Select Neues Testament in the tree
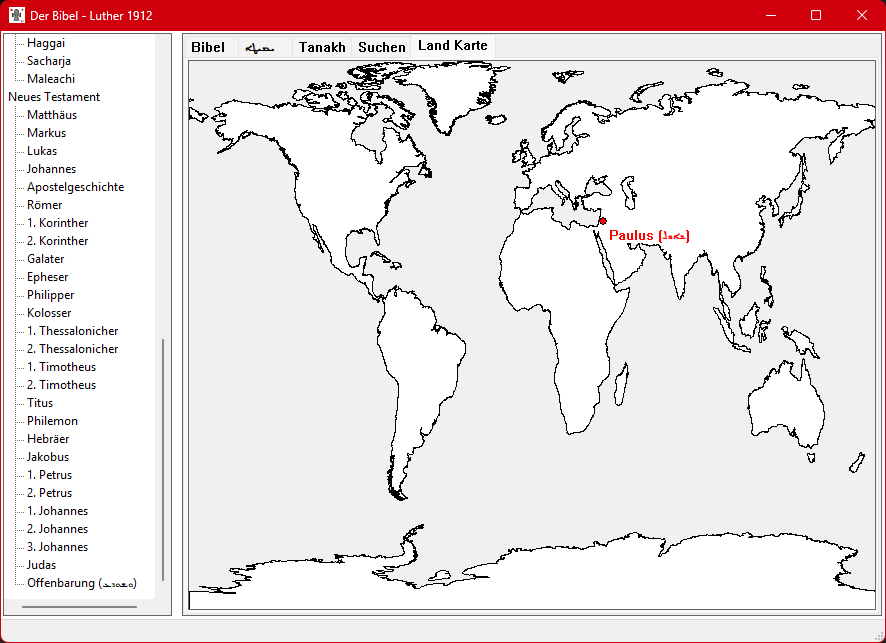 click(x=54, y=97)
